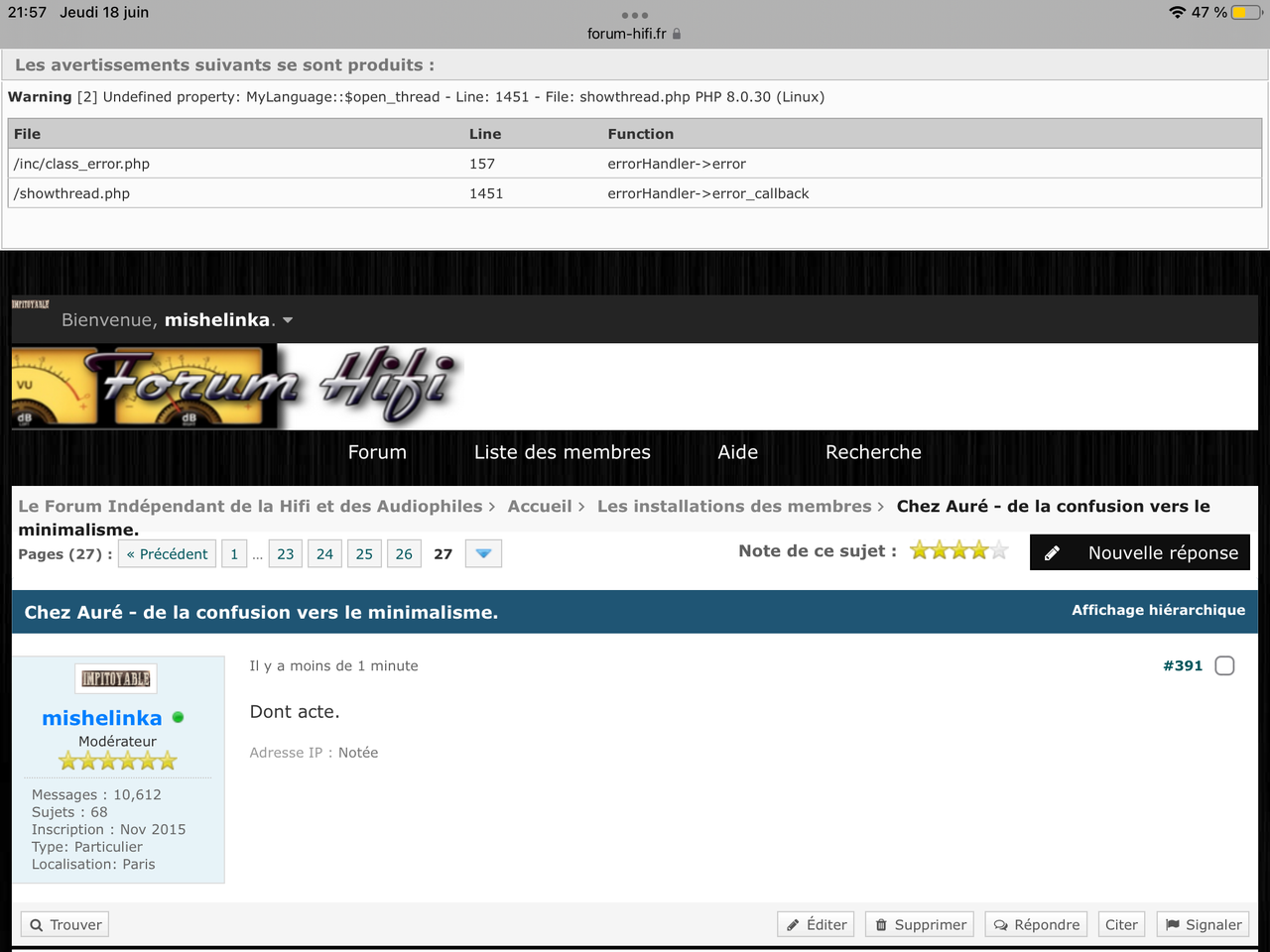Click the /inc/class_error.php table cell
This screenshot has width=1270, height=952.
pyautogui.click(x=236, y=164)
